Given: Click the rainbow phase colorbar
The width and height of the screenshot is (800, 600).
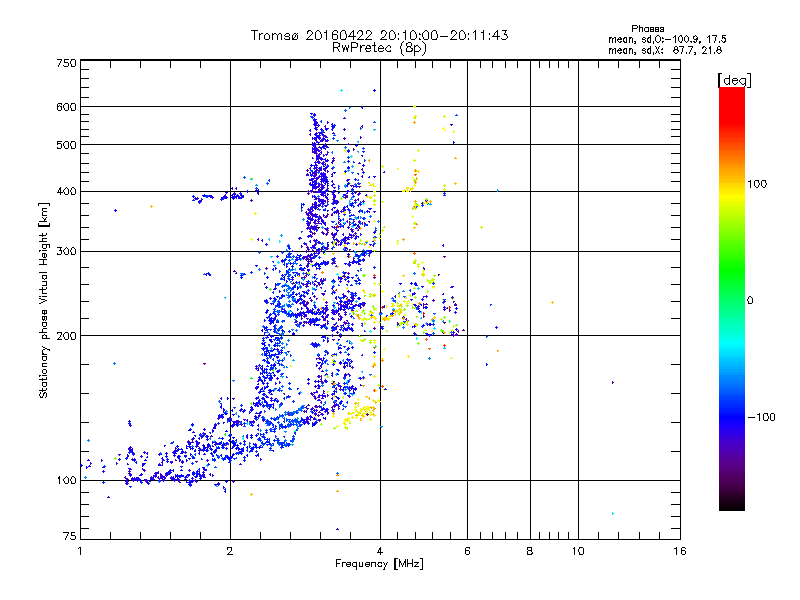Looking at the screenshot, I should coord(732,298).
